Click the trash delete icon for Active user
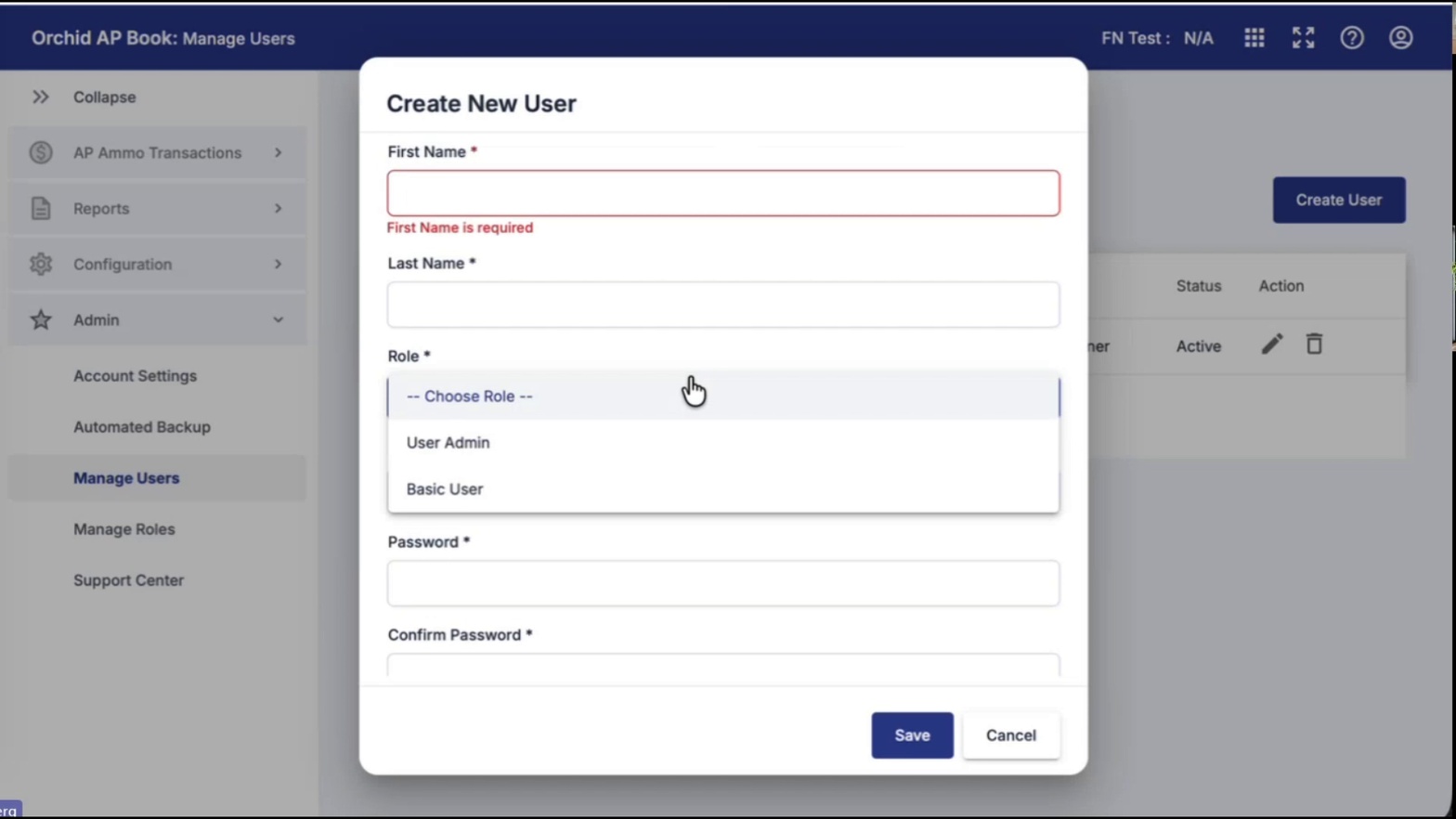1456x819 pixels. coord(1314,344)
